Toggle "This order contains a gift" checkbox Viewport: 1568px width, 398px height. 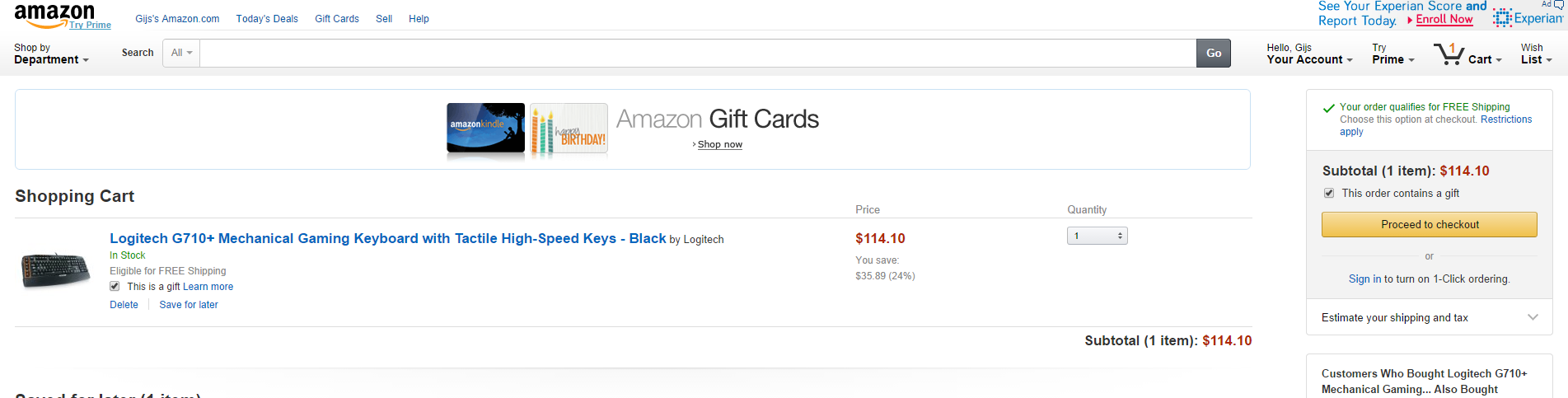[1329, 194]
